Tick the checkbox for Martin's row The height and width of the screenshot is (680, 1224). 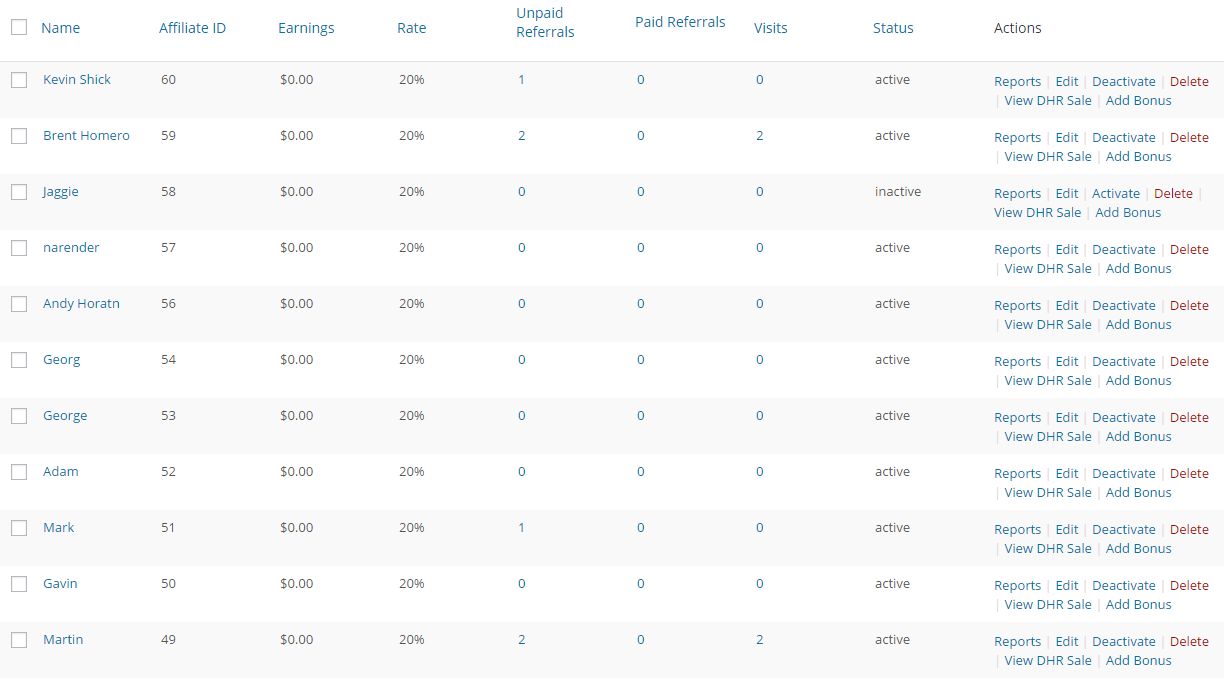(19, 640)
